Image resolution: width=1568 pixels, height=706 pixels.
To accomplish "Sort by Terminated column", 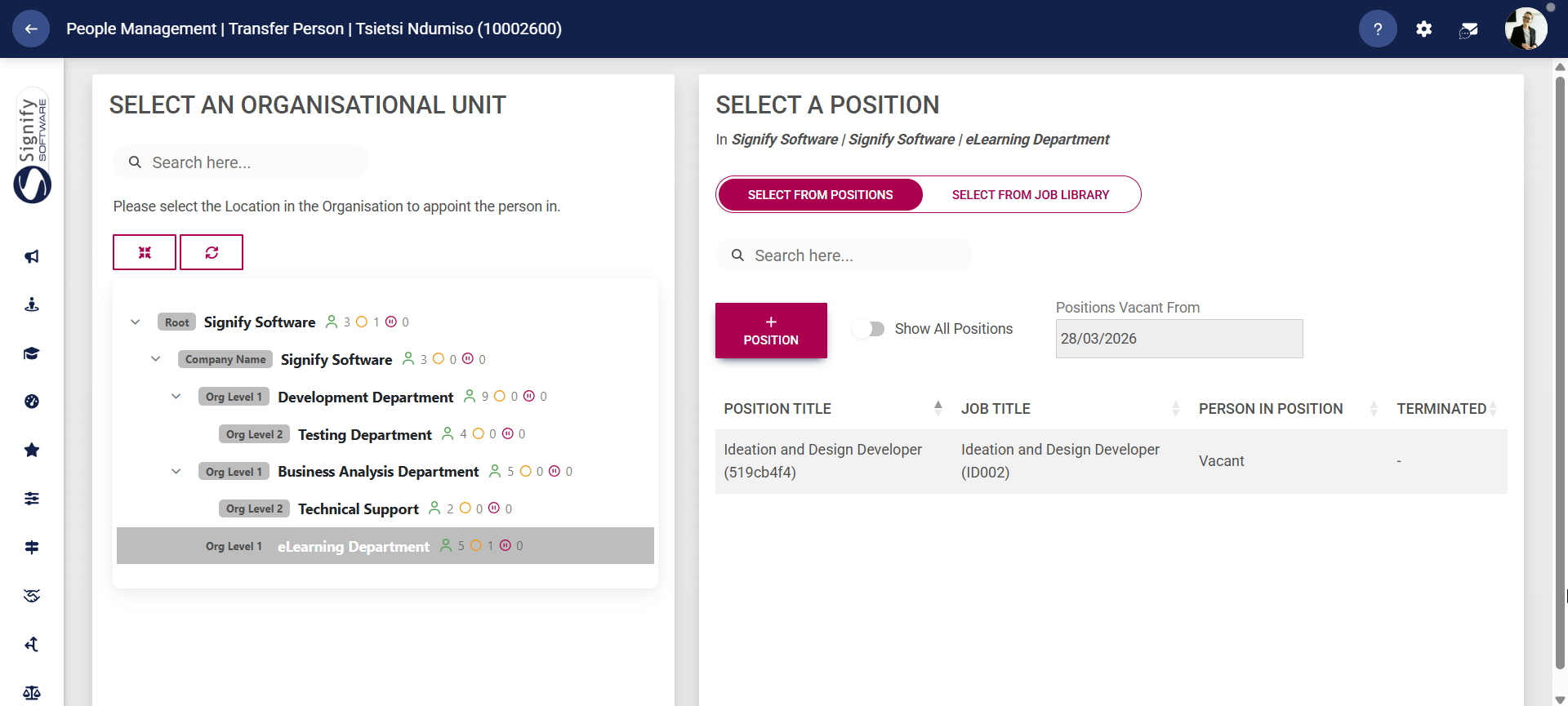I will coord(1446,408).
